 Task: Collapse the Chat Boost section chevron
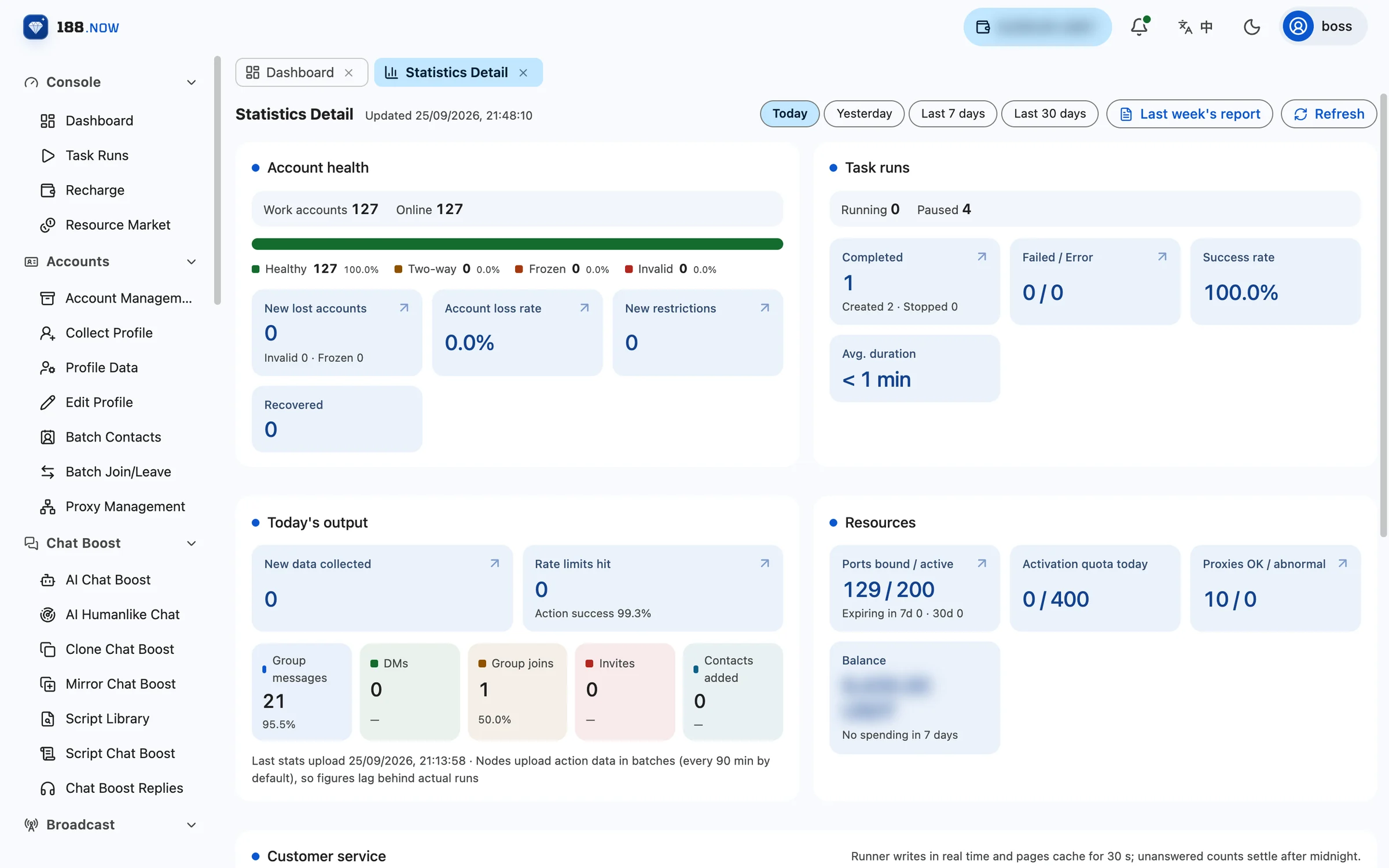coord(192,543)
